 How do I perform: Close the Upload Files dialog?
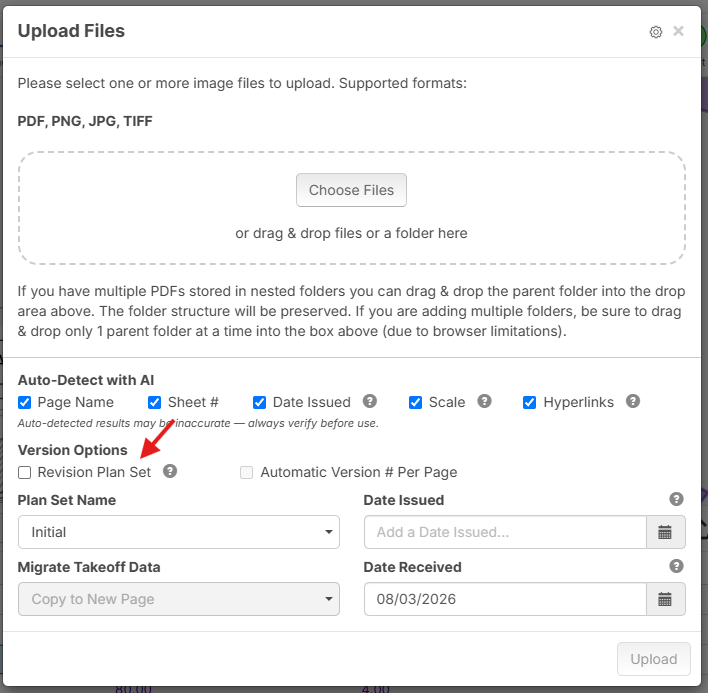678,31
